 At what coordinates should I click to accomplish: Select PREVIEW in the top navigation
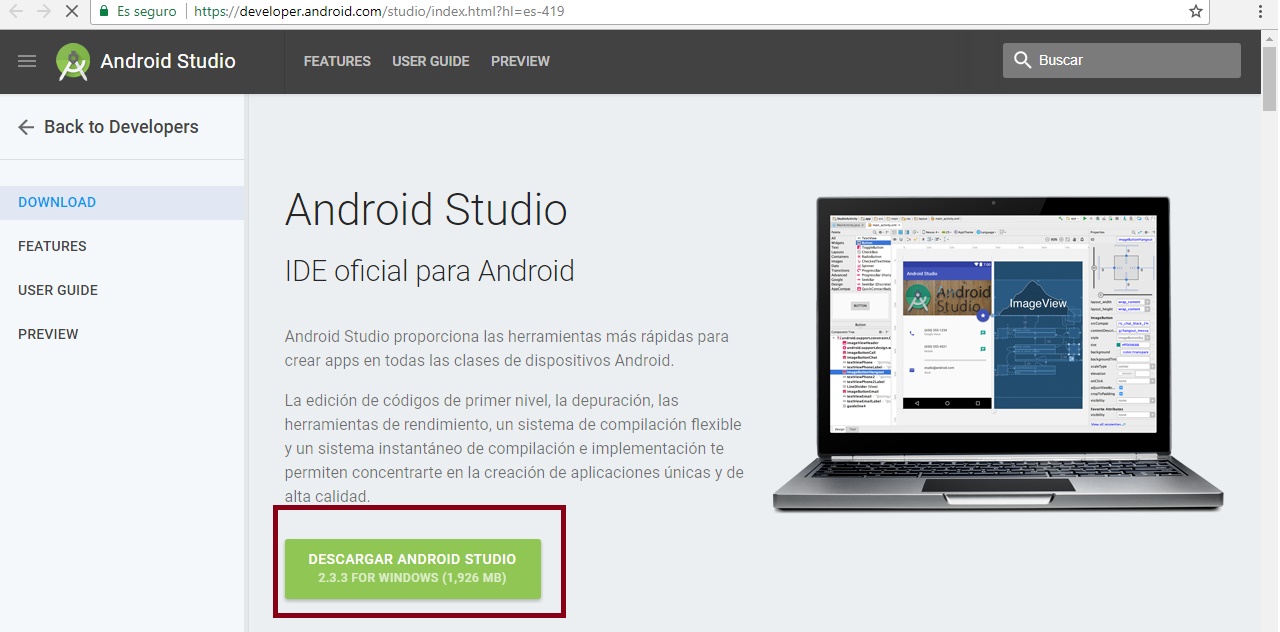(x=520, y=61)
